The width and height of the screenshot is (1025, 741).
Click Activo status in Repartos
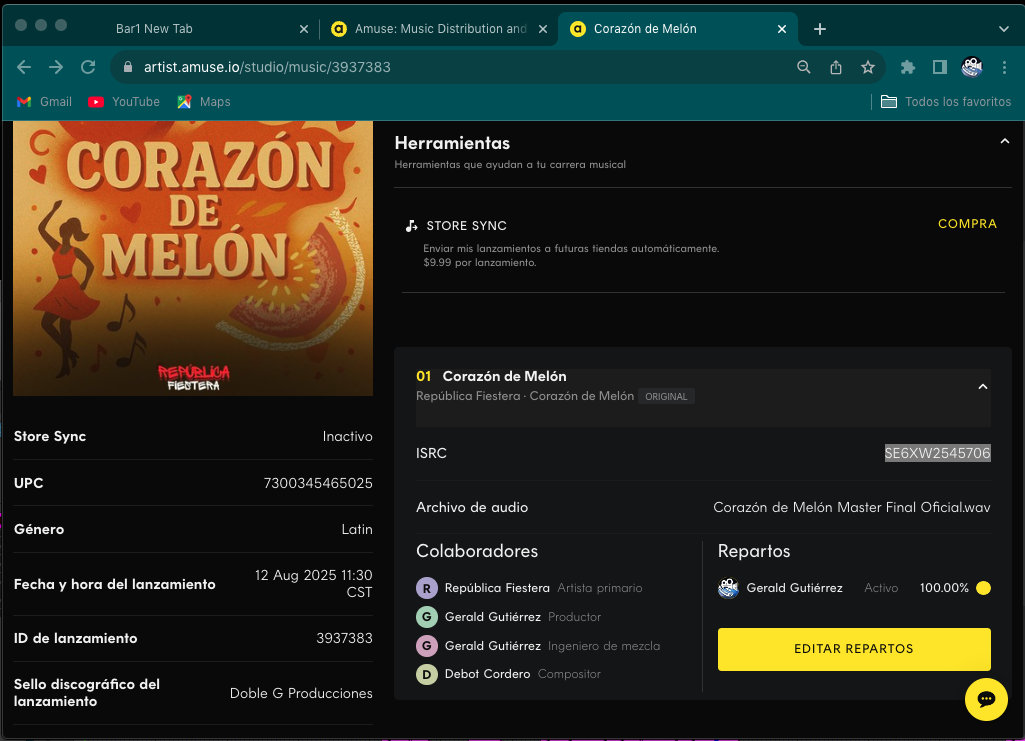[x=881, y=588]
